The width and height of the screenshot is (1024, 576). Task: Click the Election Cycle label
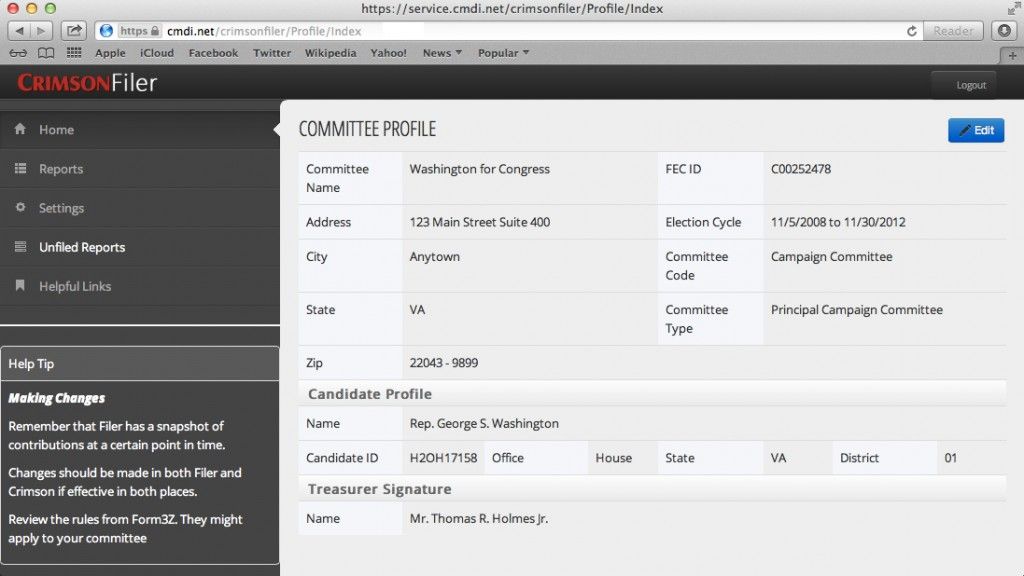tap(703, 222)
